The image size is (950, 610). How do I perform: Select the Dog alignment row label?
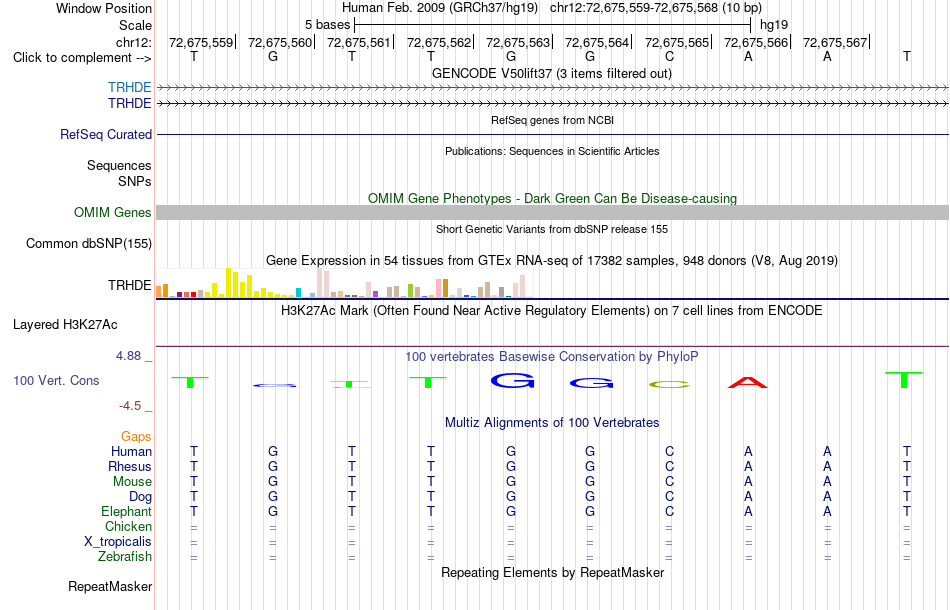[141, 497]
